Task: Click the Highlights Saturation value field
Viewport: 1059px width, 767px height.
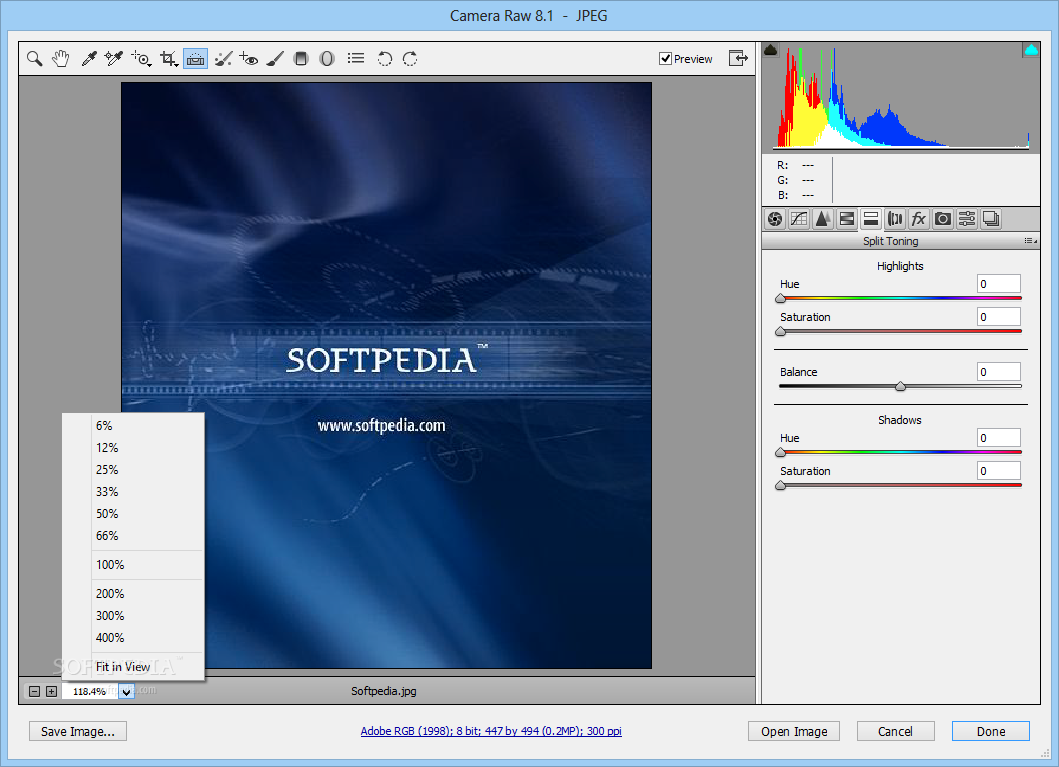Action: tap(998, 317)
